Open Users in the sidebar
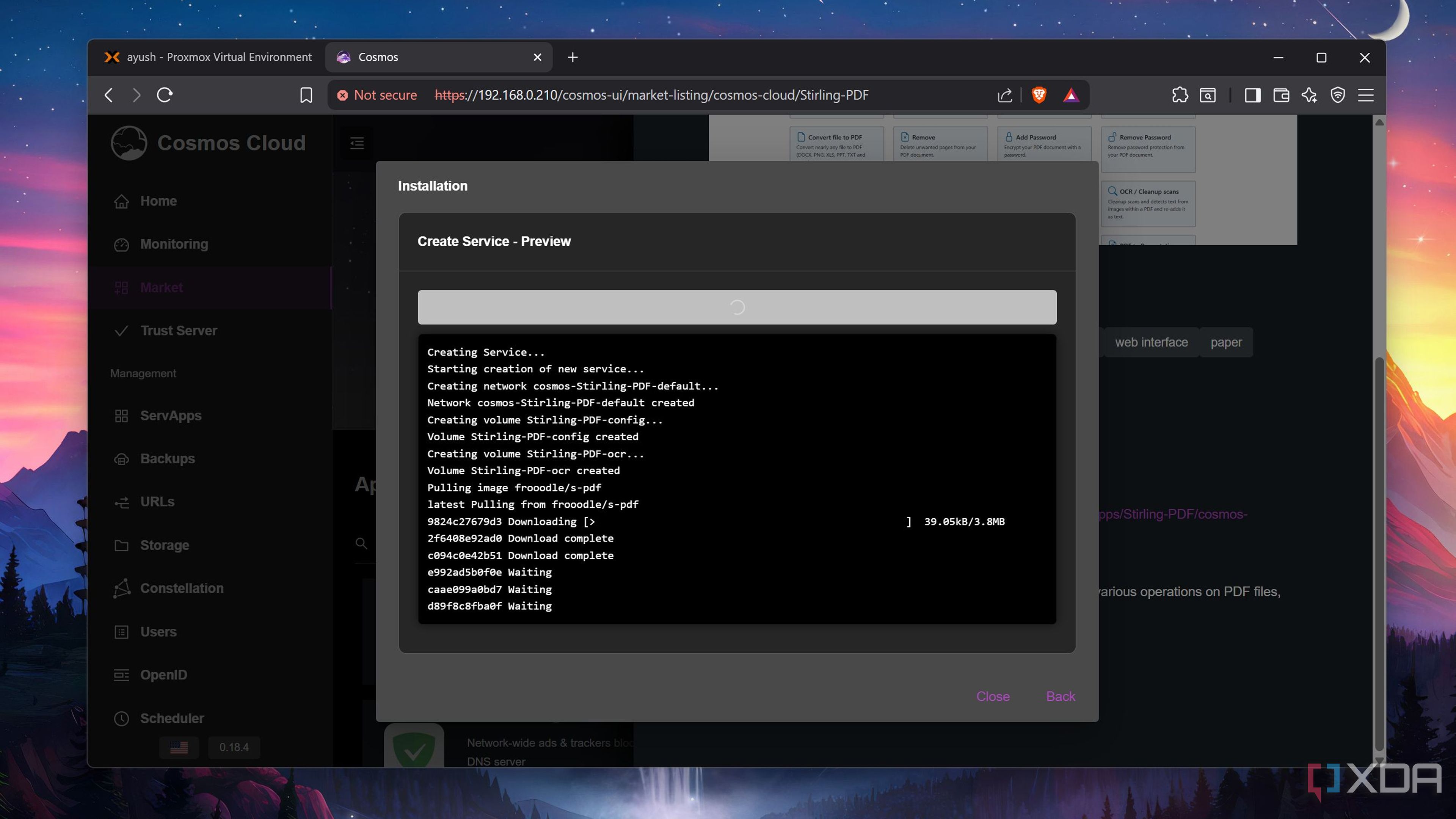Screen dimensions: 1456x819 pos(209,632)
